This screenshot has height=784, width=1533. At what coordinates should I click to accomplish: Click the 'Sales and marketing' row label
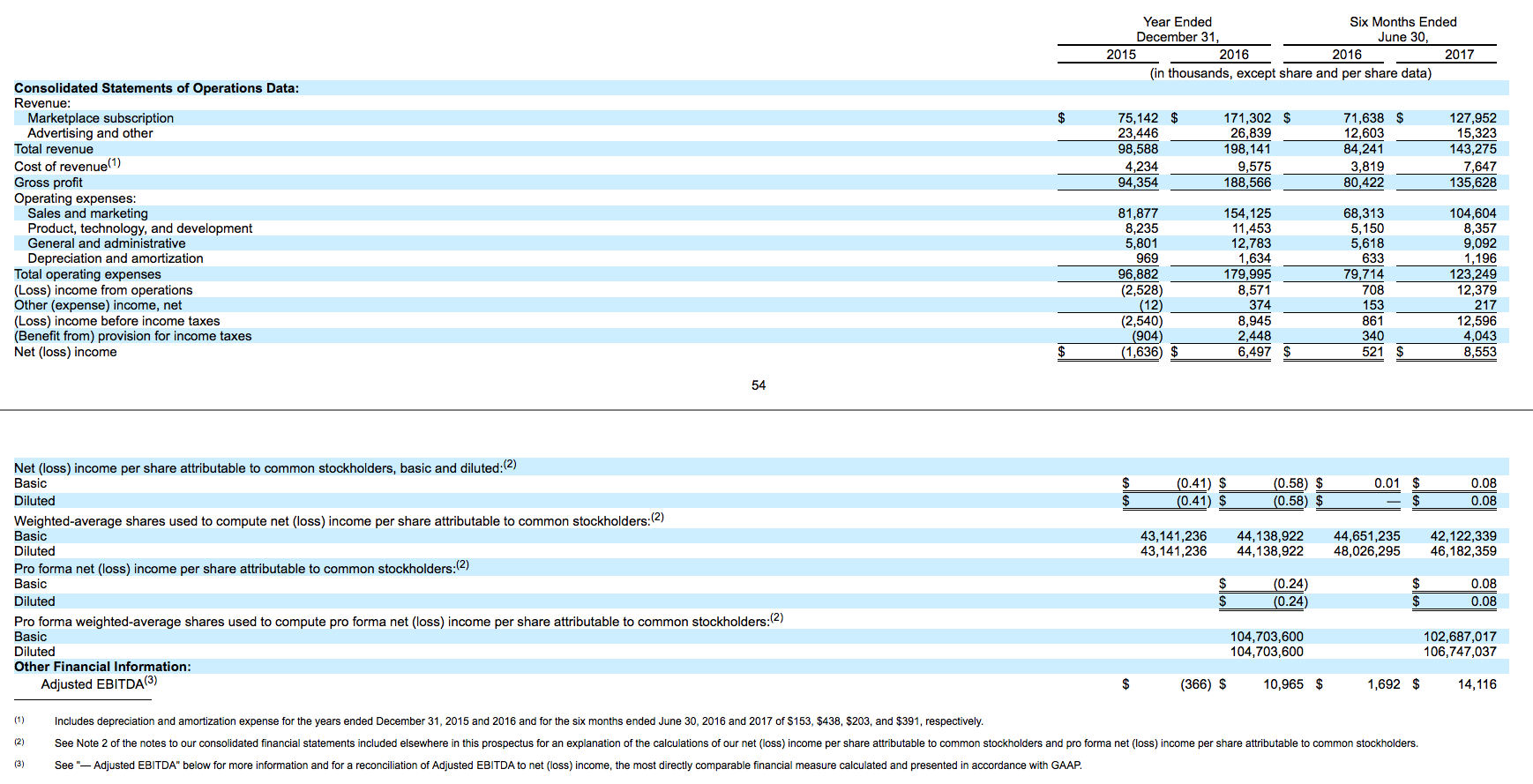click(87, 213)
